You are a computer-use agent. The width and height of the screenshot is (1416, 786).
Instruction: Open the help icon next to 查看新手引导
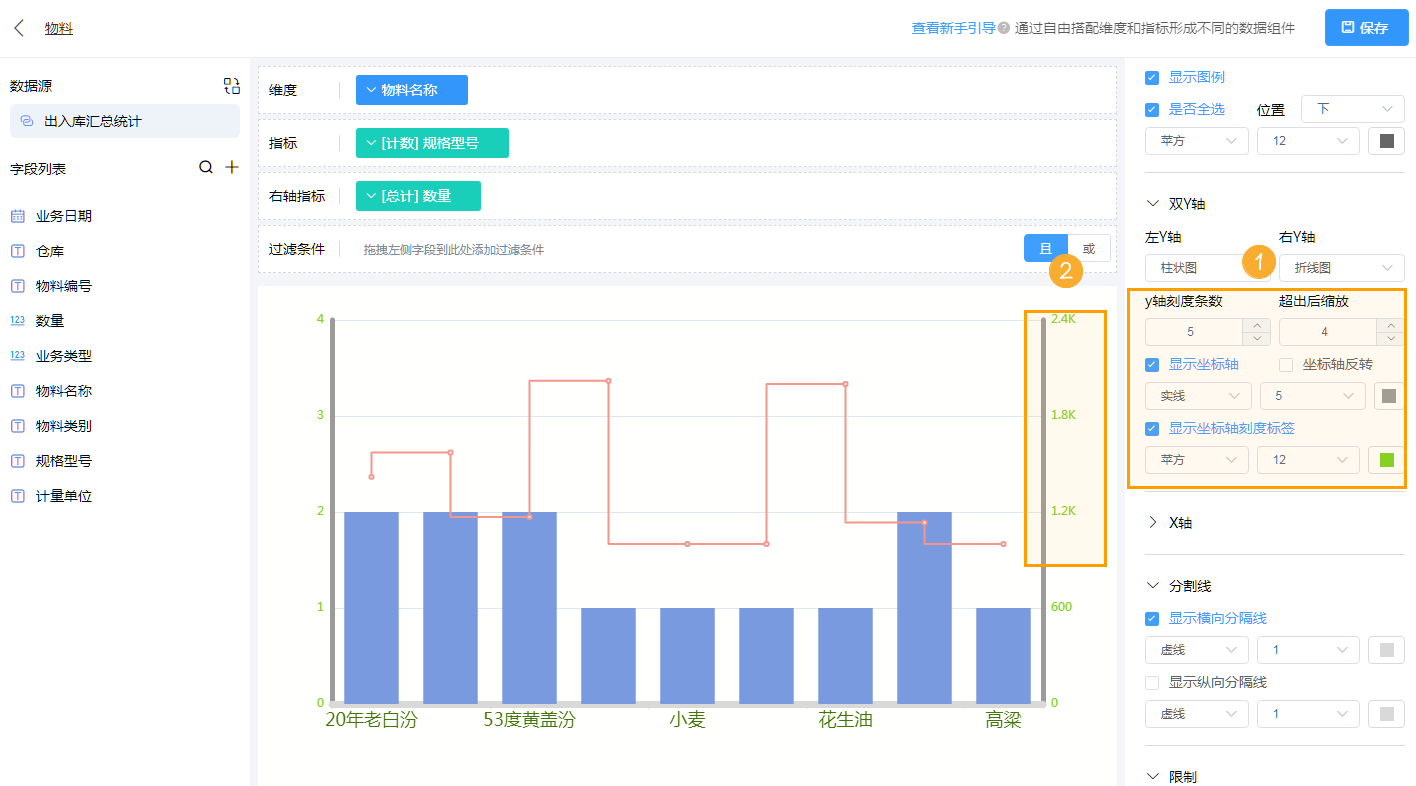point(1002,28)
